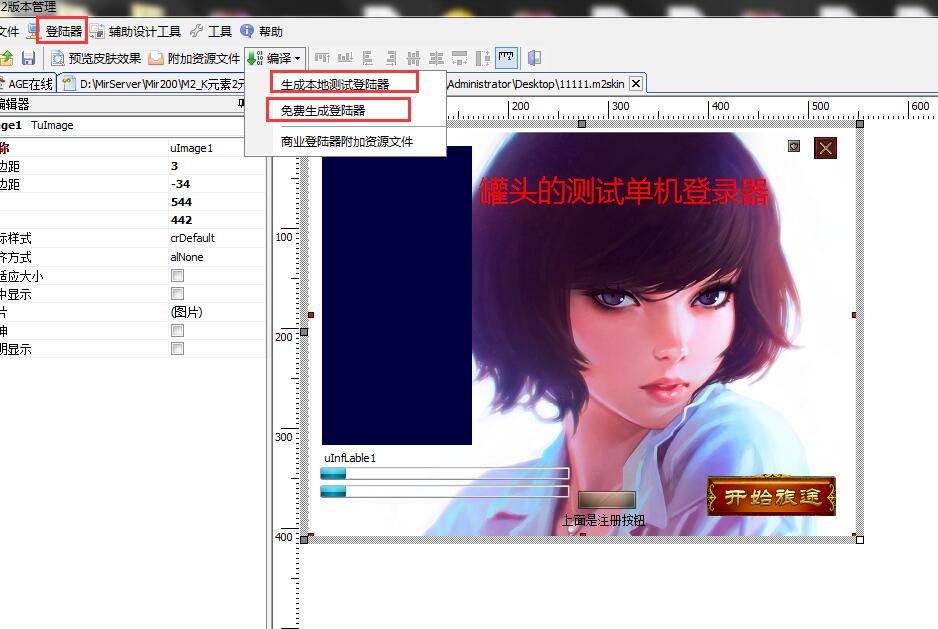Click the small minimize icon on skin

pos(794,146)
